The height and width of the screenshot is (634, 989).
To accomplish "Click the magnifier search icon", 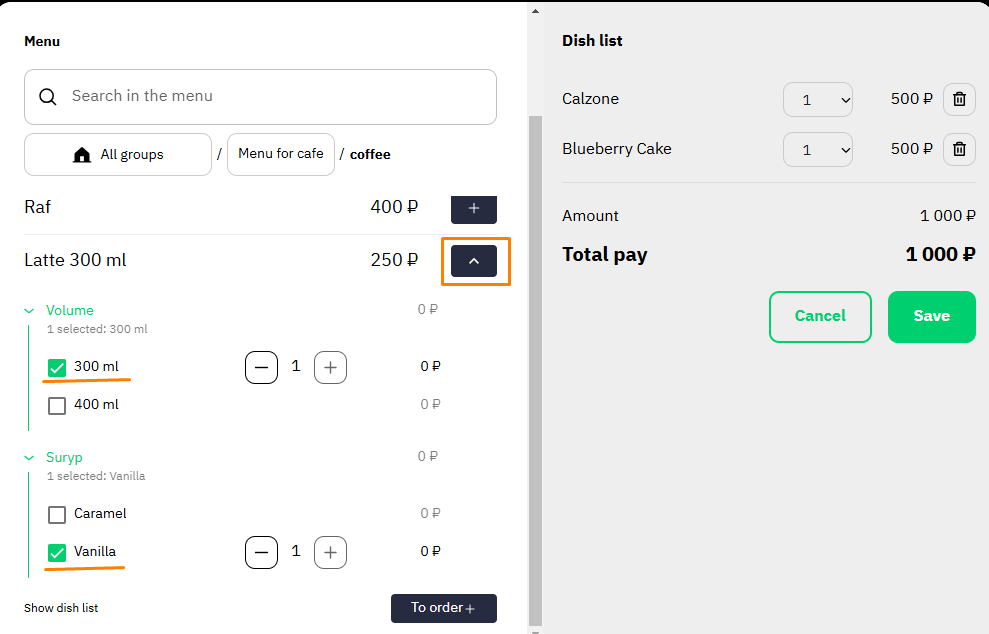I will point(48,97).
